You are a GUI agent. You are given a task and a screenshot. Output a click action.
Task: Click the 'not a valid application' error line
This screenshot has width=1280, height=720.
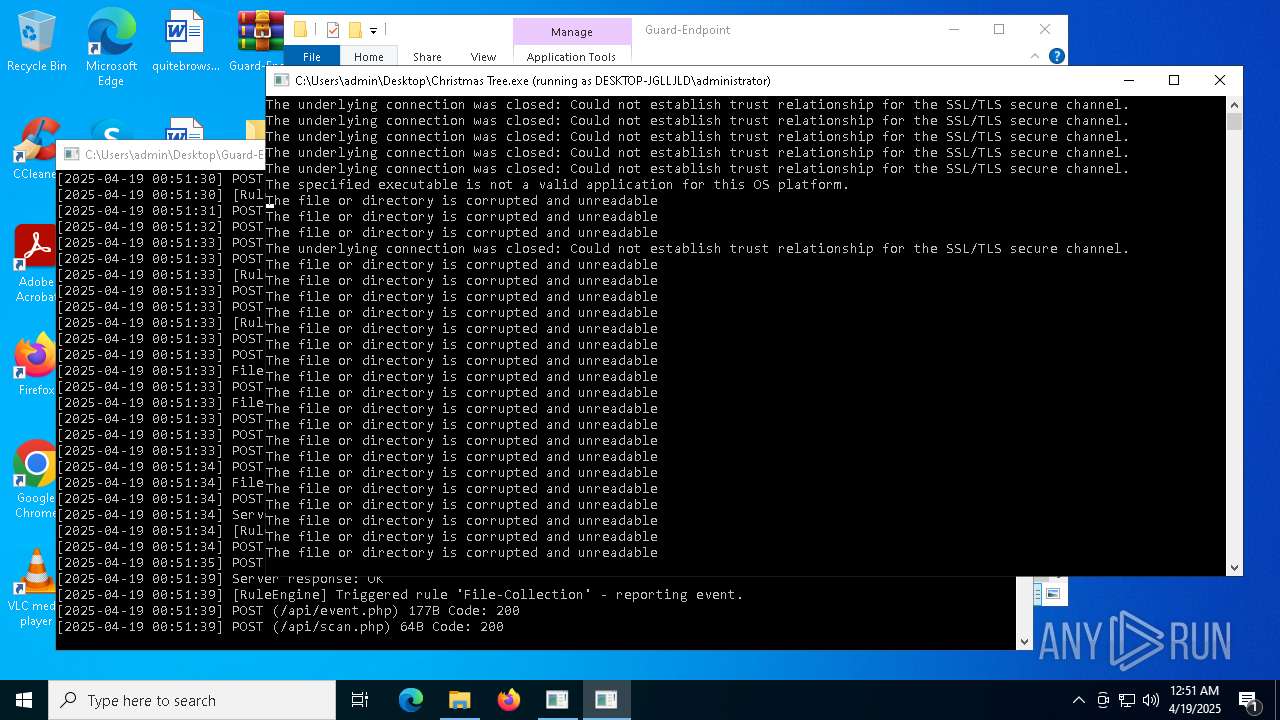pos(557,185)
